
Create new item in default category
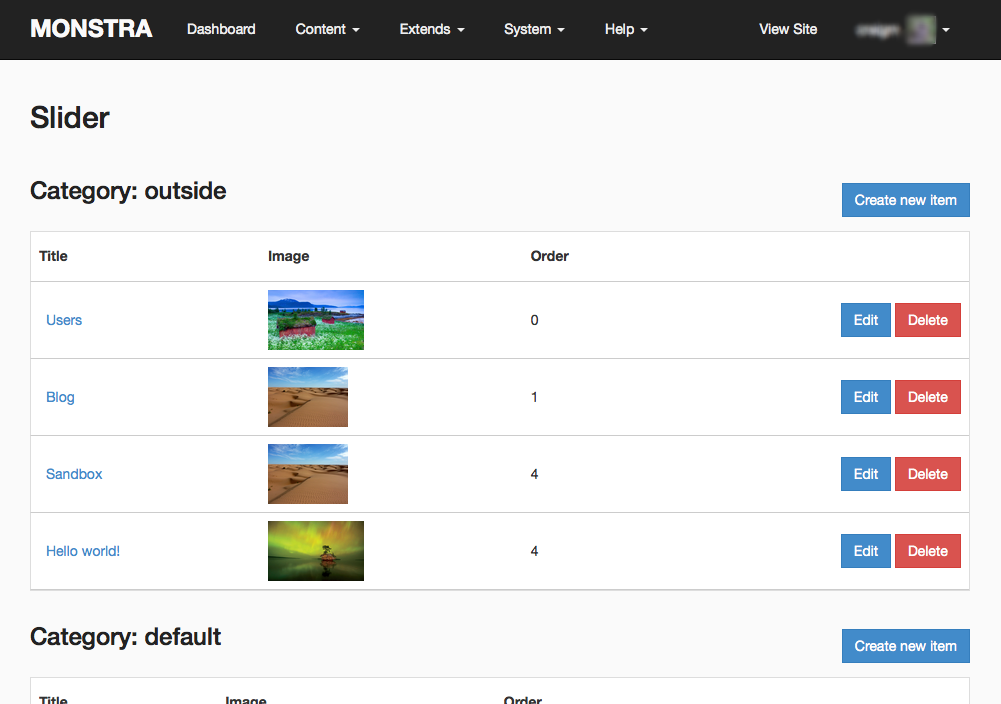coord(905,646)
